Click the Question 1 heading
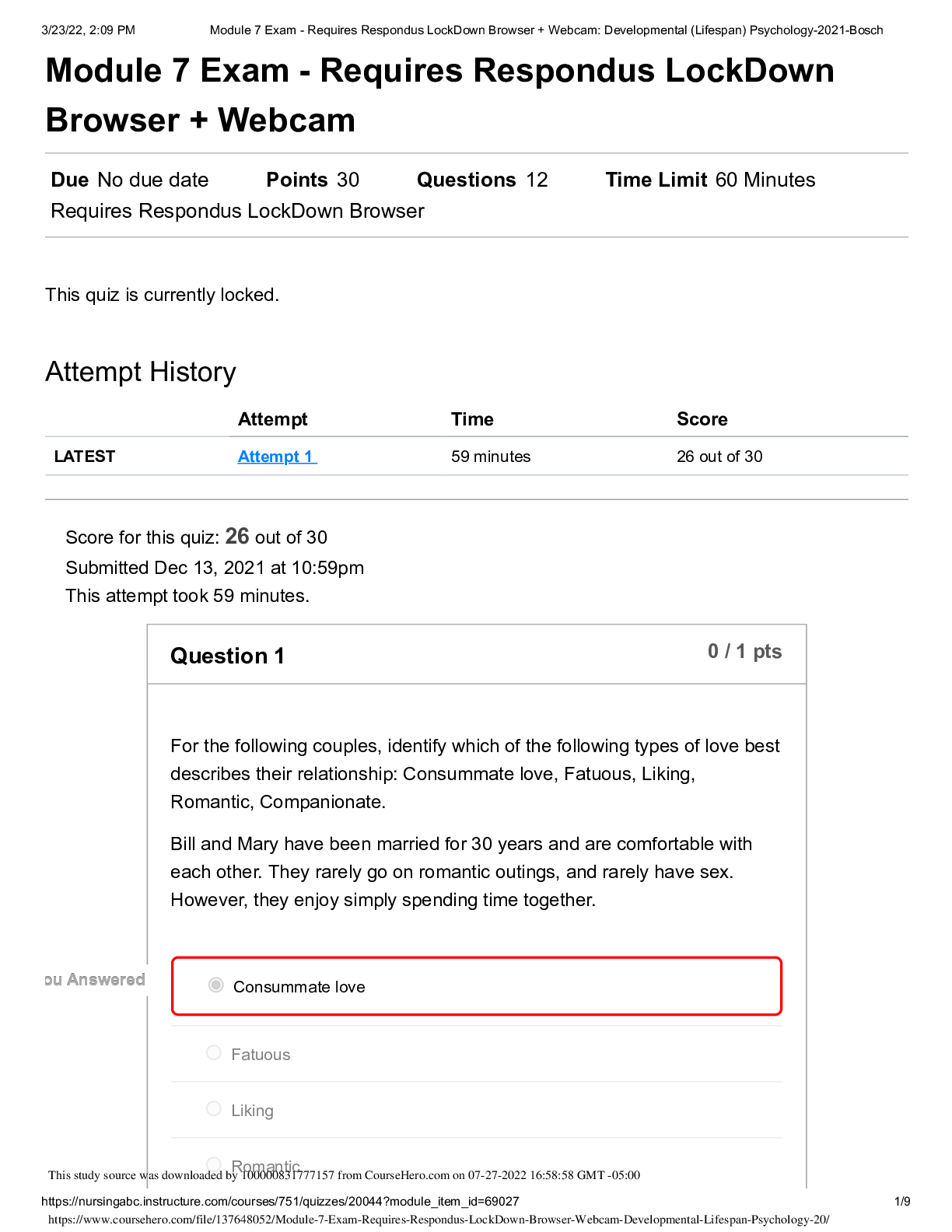The width and height of the screenshot is (952, 1232). pyautogui.click(x=227, y=656)
